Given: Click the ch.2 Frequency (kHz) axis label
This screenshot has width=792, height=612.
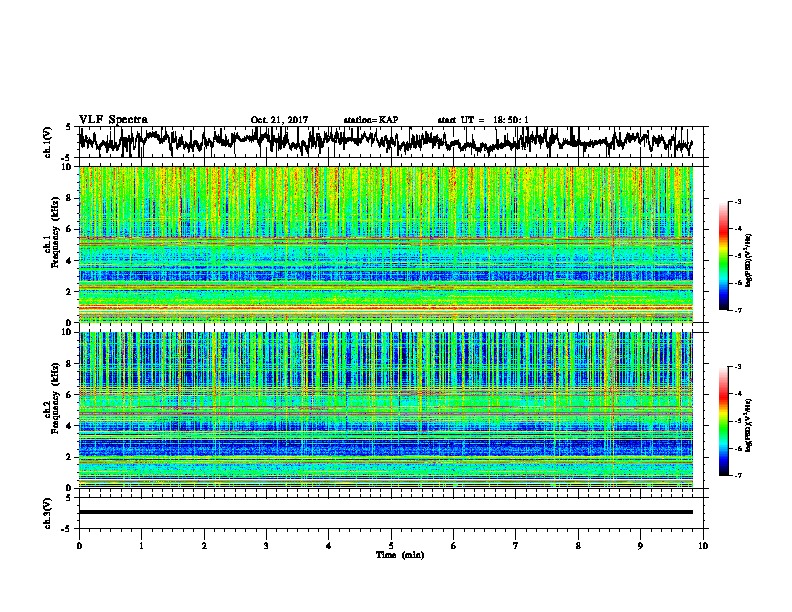Looking at the screenshot, I should pos(51,397).
